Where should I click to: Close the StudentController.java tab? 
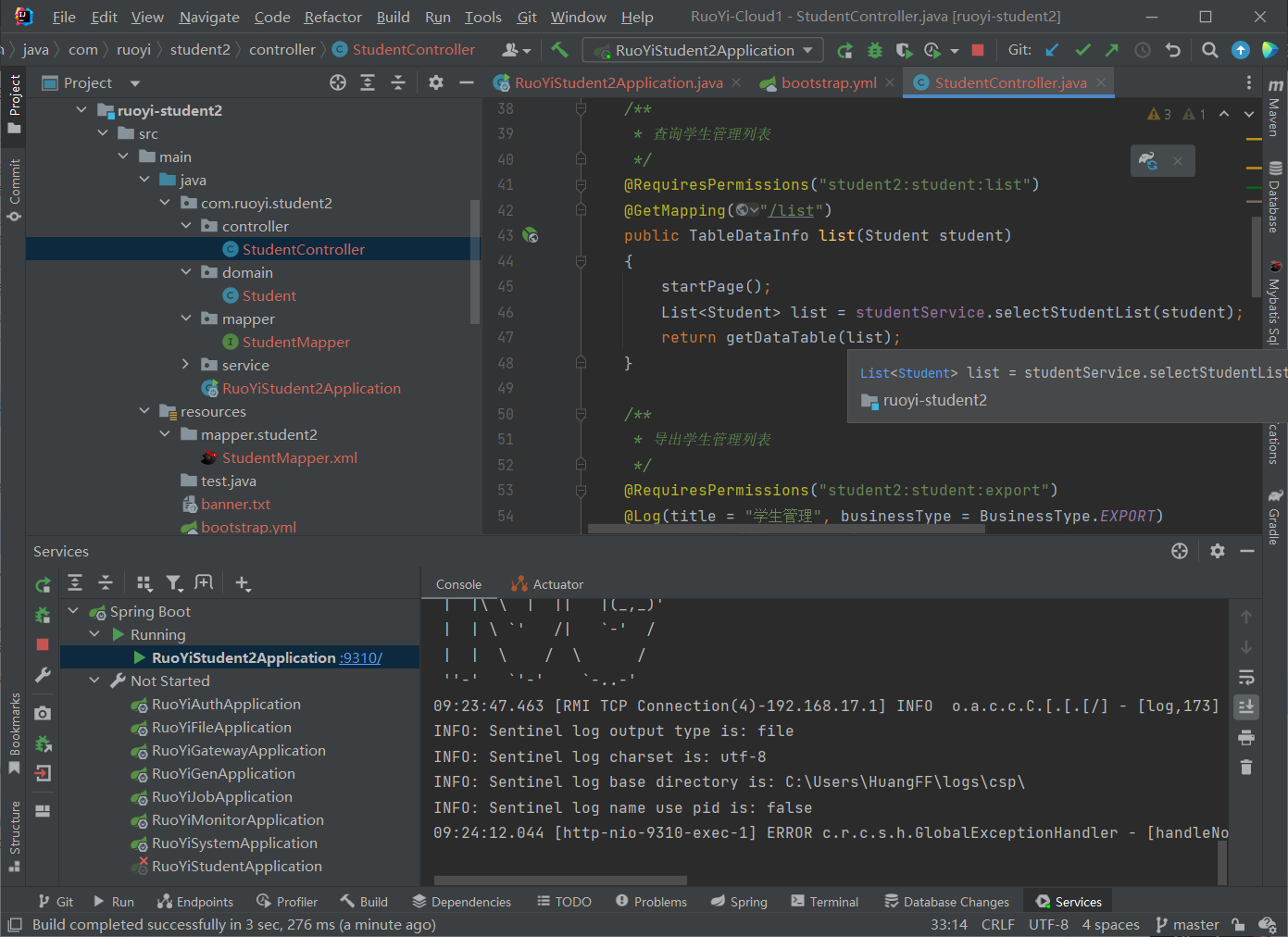1101,82
